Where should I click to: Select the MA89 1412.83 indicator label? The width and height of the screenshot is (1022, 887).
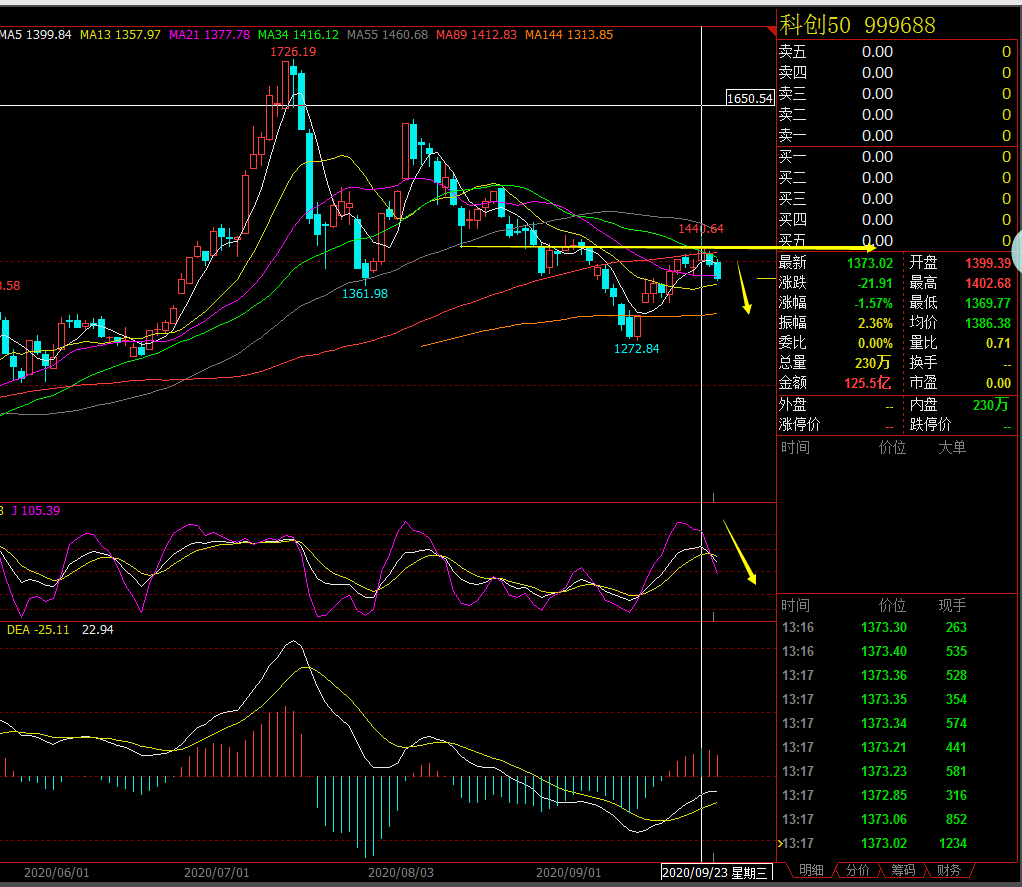coord(476,35)
